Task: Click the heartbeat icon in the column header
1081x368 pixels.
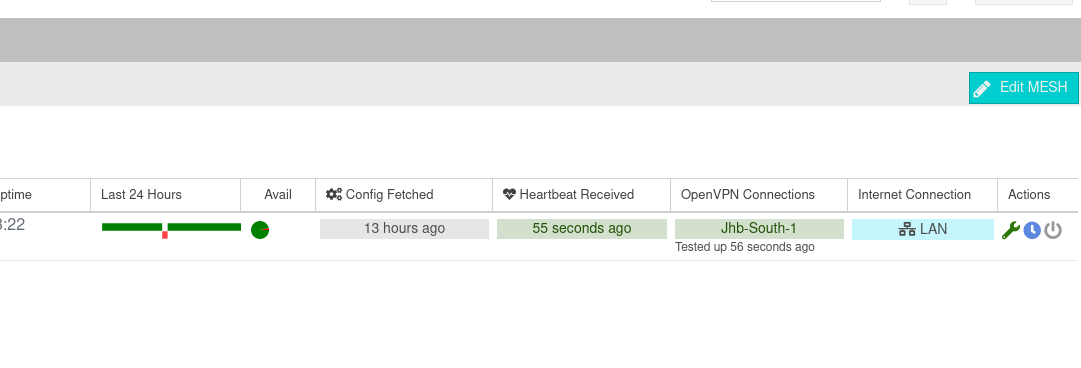Action: coord(509,194)
